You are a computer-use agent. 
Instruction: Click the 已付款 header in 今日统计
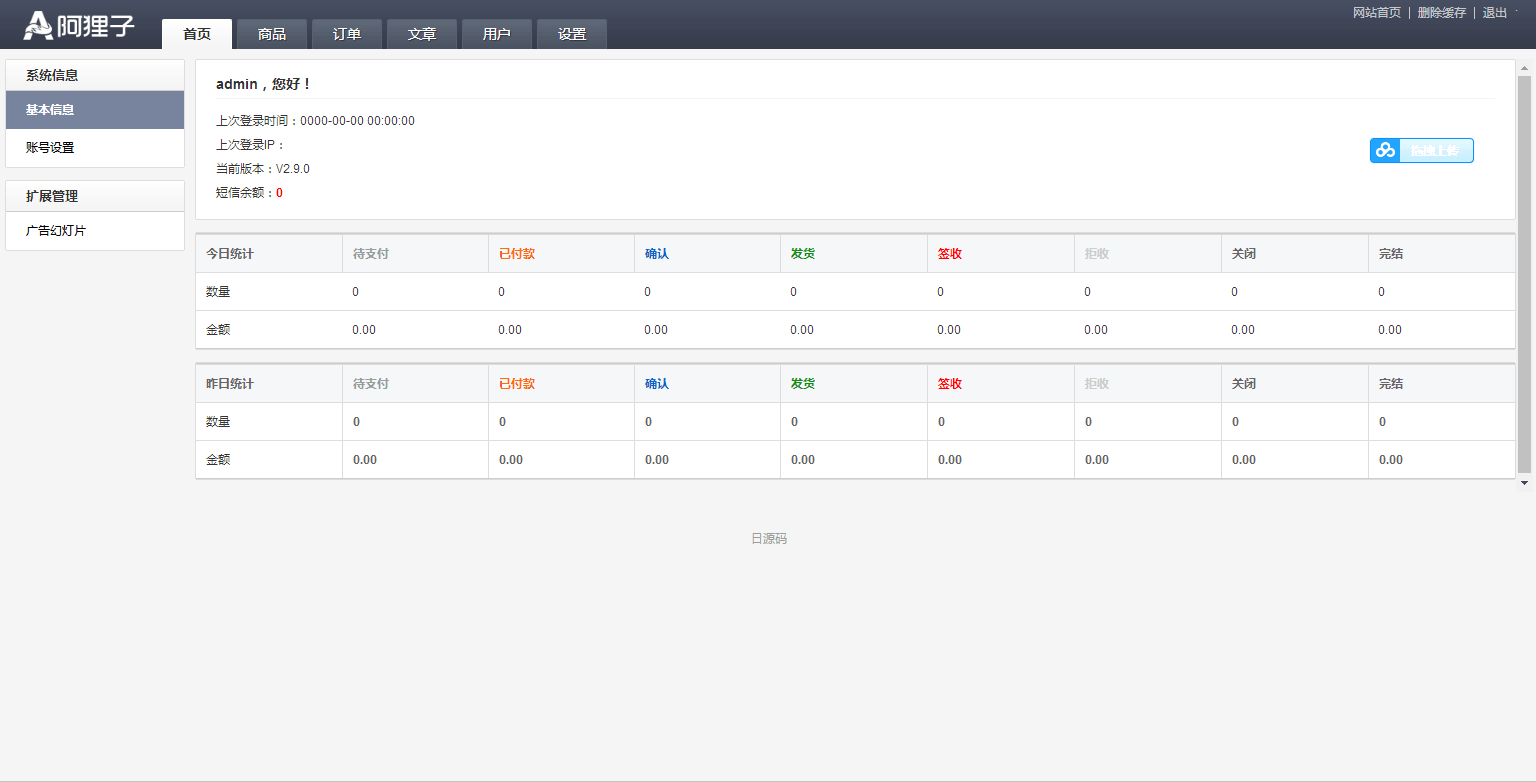pos(517,254)
